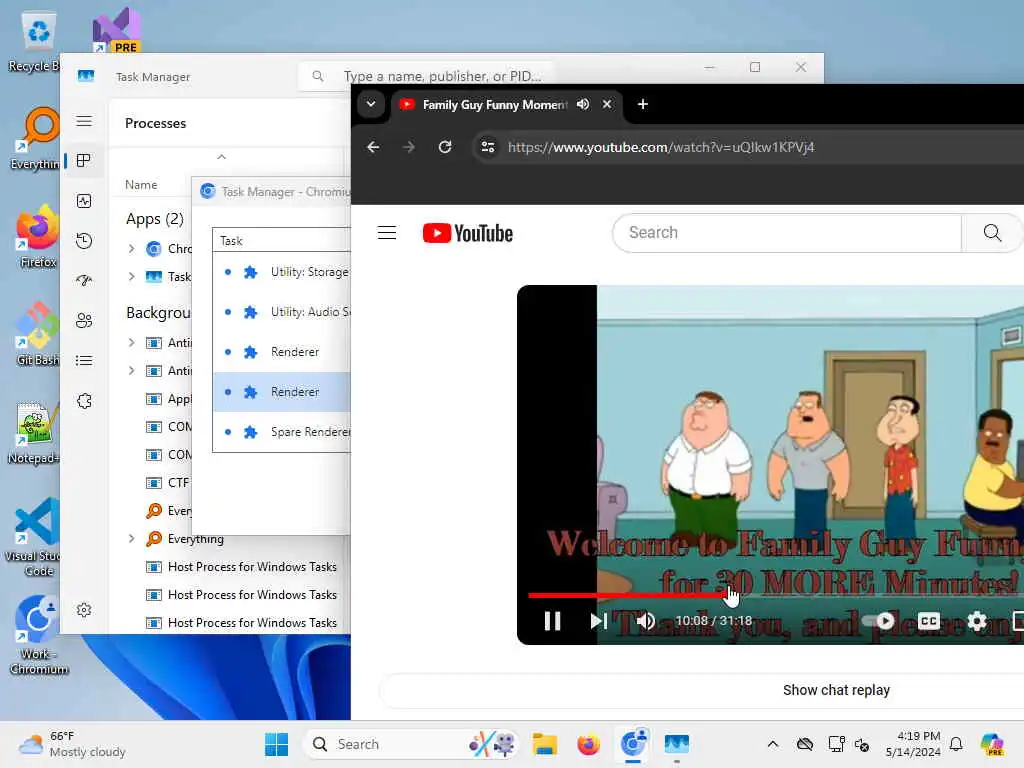Image resolution: width=1024 pixels, height=768 pixels.
Task: Mute the video volume in player
Action: click(646, 620)
